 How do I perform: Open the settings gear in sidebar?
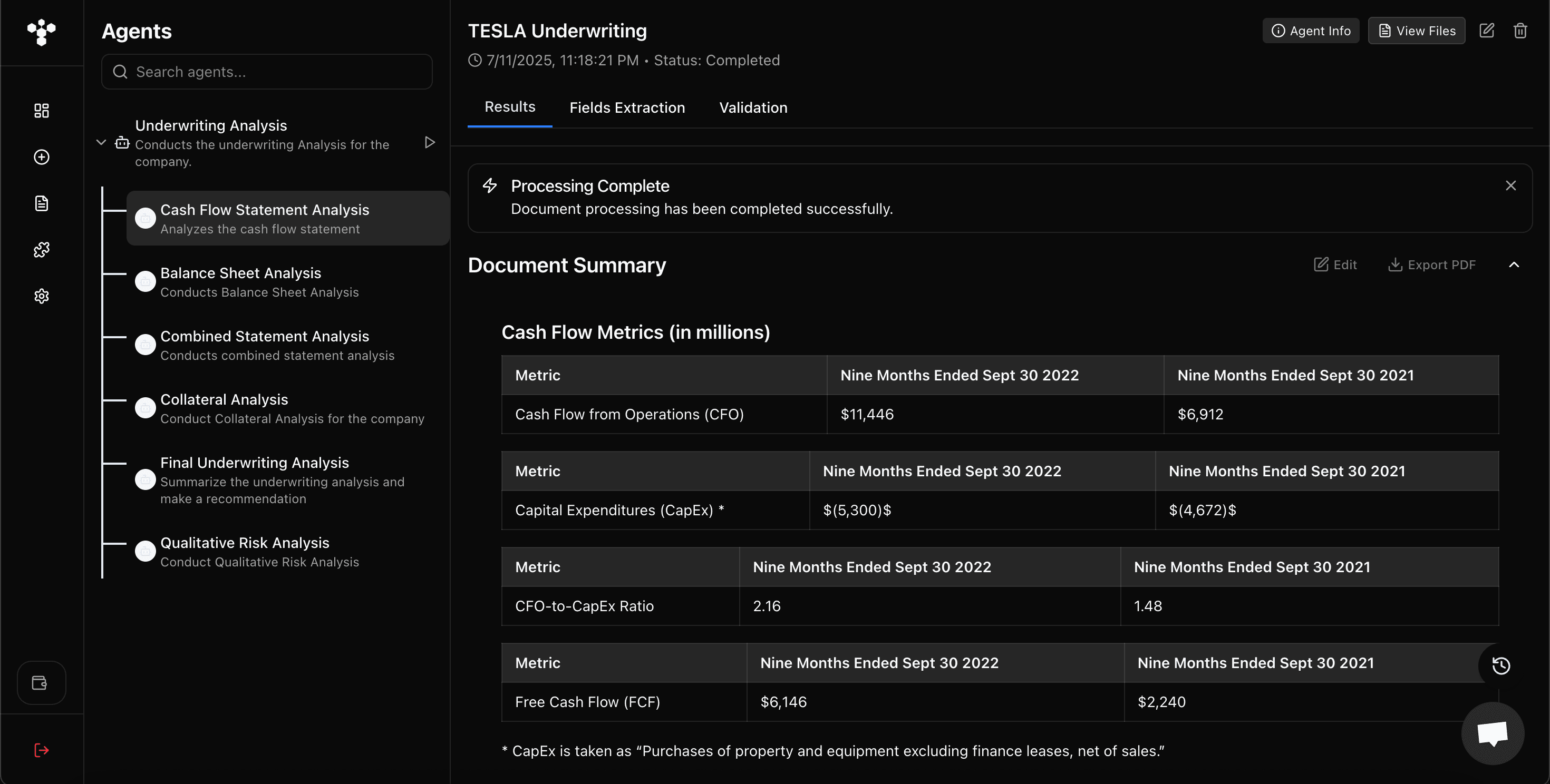[42, 296]
